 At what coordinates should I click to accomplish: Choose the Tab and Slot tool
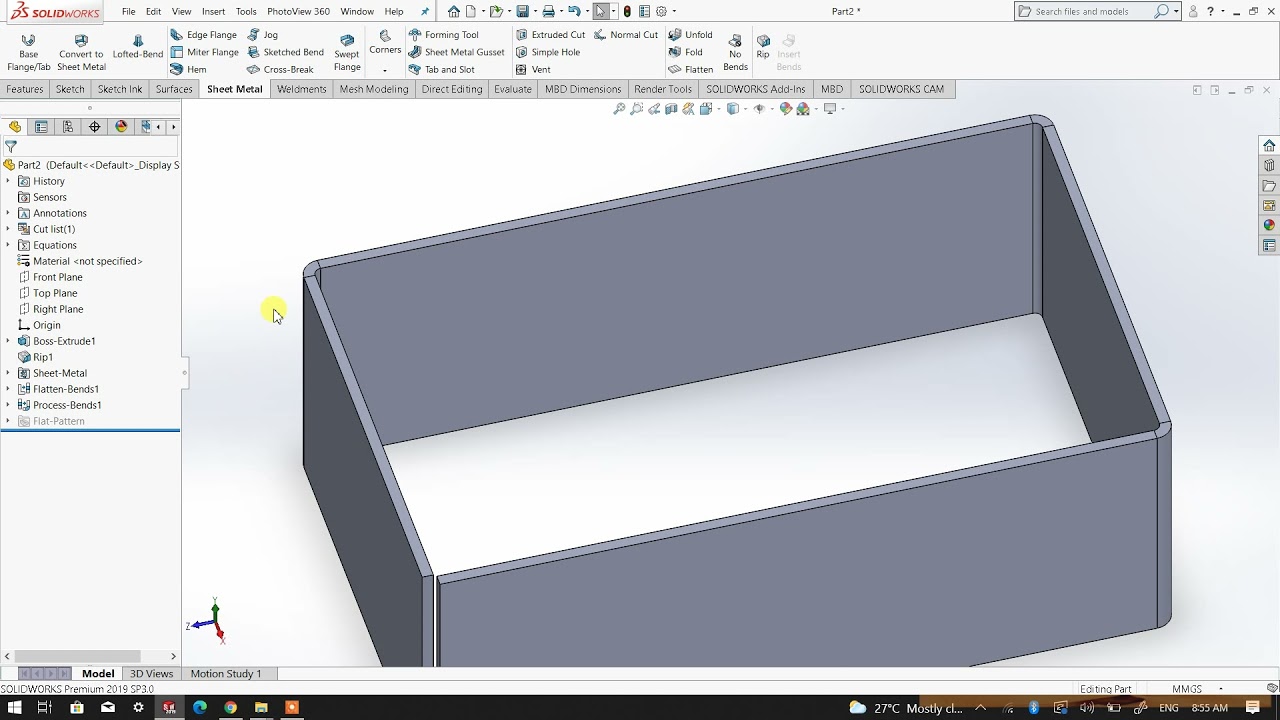click(441, 69)
